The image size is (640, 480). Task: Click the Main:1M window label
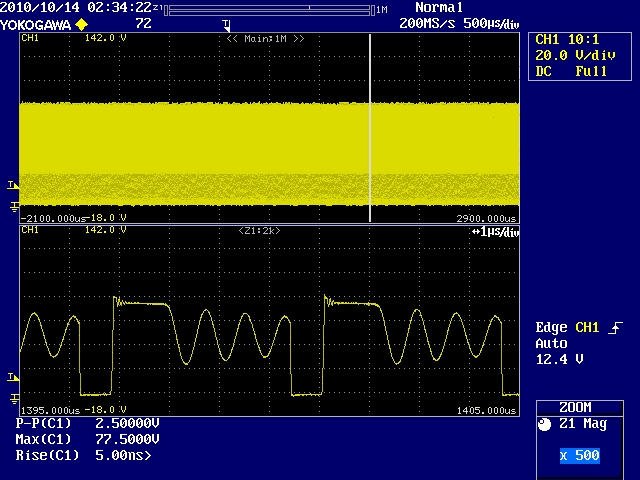265,38
